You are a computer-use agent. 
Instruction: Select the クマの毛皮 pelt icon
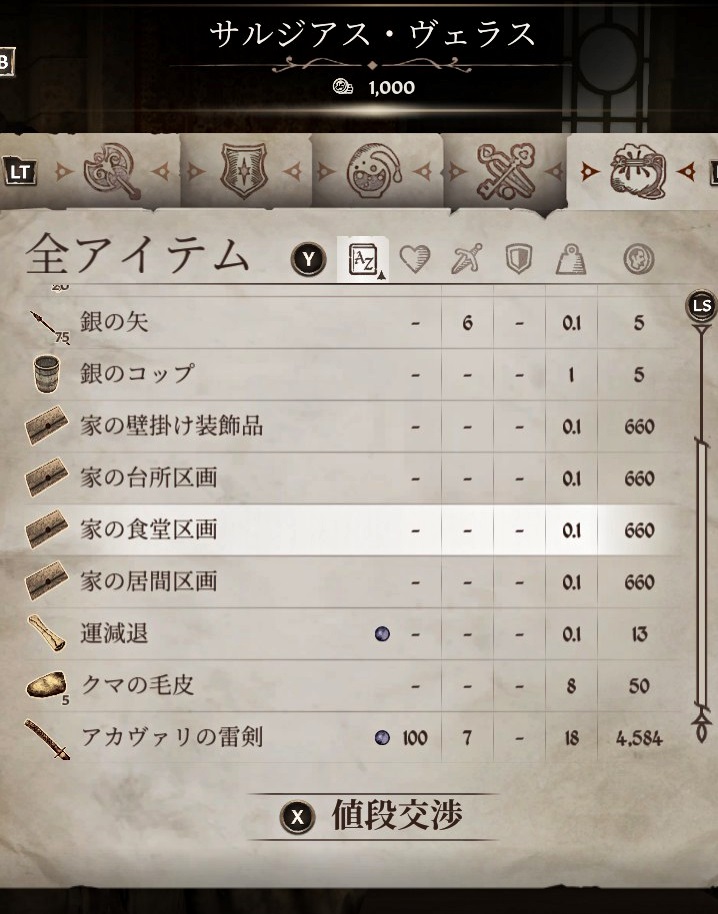(x=47, y=686)
